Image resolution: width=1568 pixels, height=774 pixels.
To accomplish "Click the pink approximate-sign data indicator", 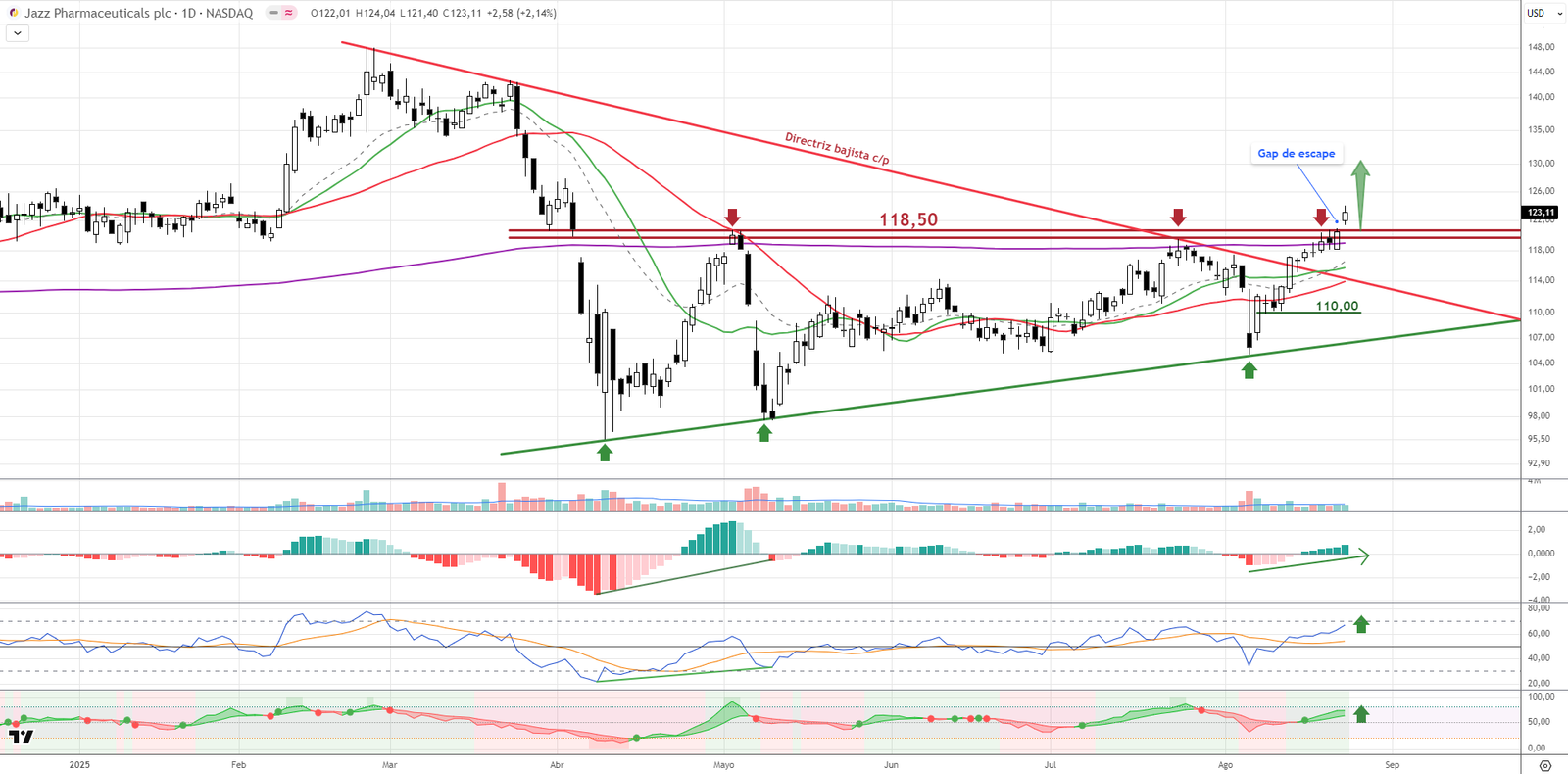I will pyautogui.click(x=289, y=13).
